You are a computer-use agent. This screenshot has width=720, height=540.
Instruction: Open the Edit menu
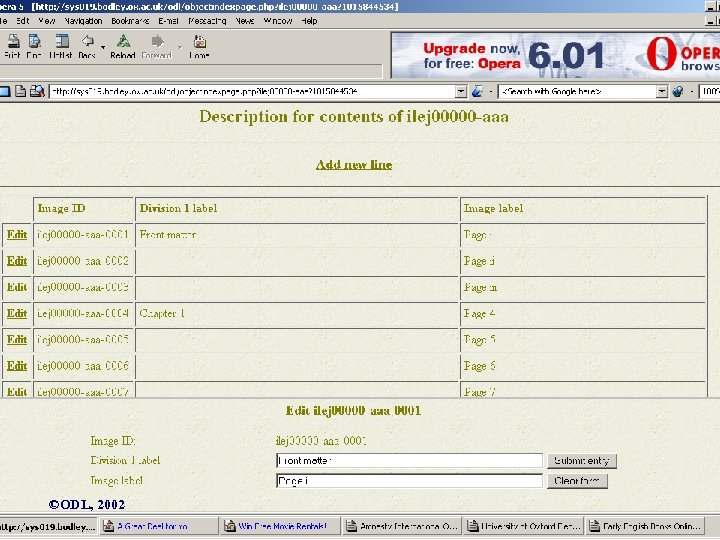click(x=22, y=21)
